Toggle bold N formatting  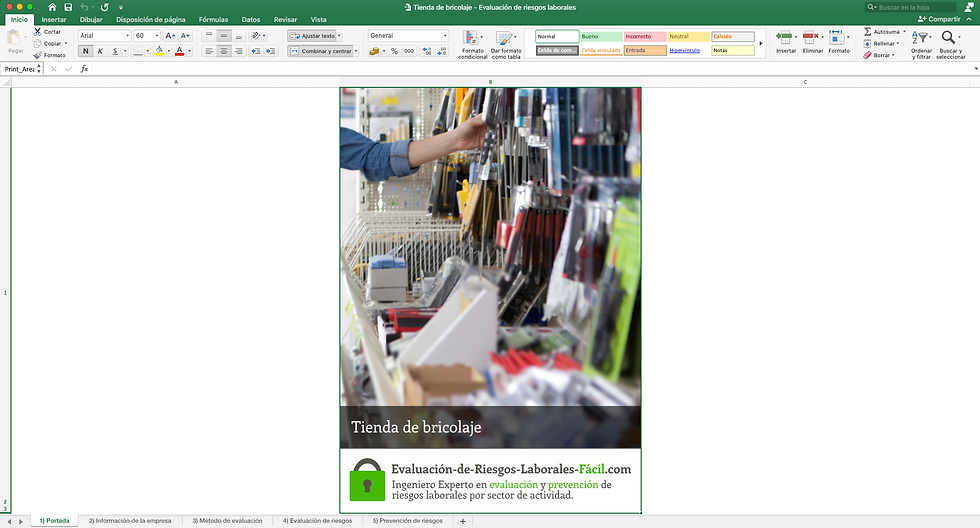[x=86, y=51]
